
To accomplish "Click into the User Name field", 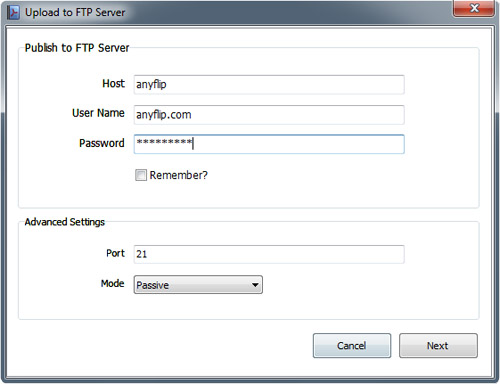I will tap(269, 115).
